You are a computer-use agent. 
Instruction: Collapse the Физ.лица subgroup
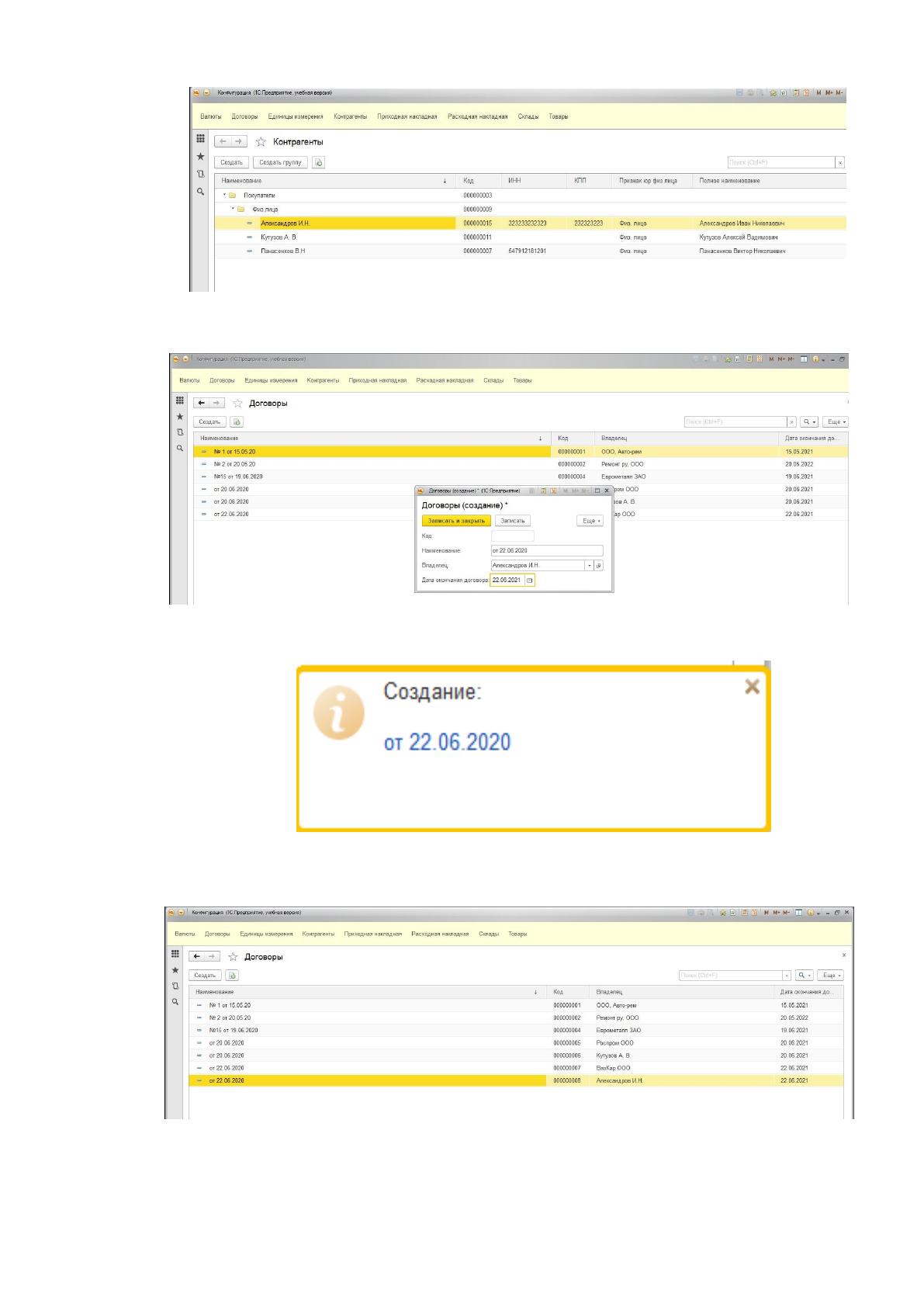tap(233, 210)
